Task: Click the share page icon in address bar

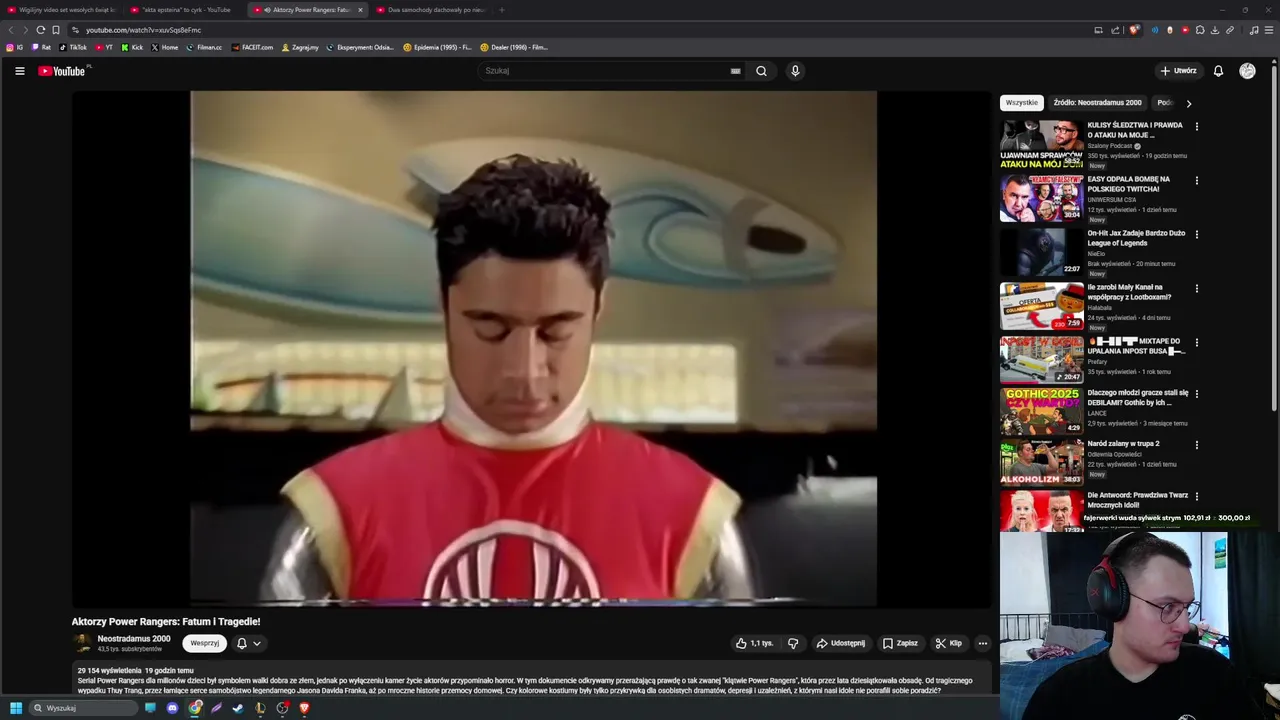Action: (1115, 30)
